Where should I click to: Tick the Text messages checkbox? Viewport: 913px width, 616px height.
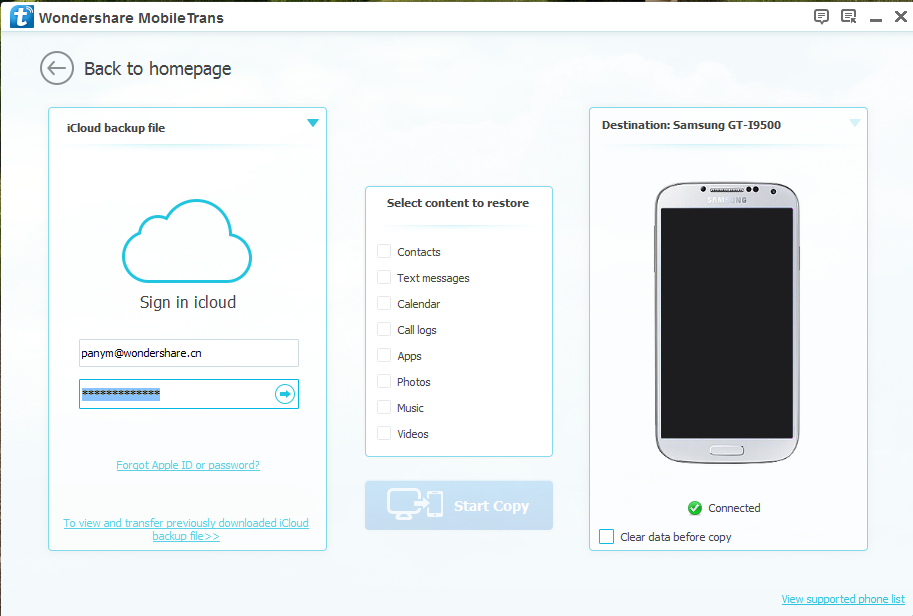(384, 277)
